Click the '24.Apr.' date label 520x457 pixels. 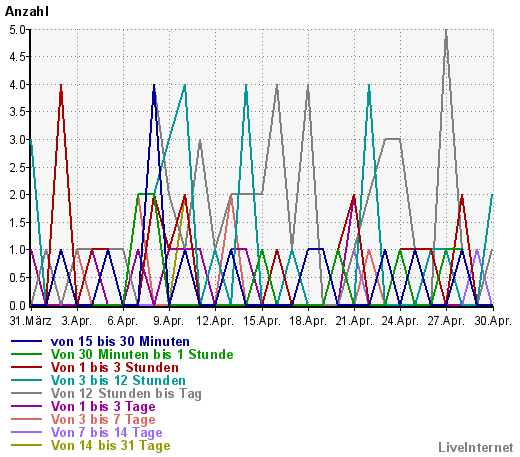400,321
